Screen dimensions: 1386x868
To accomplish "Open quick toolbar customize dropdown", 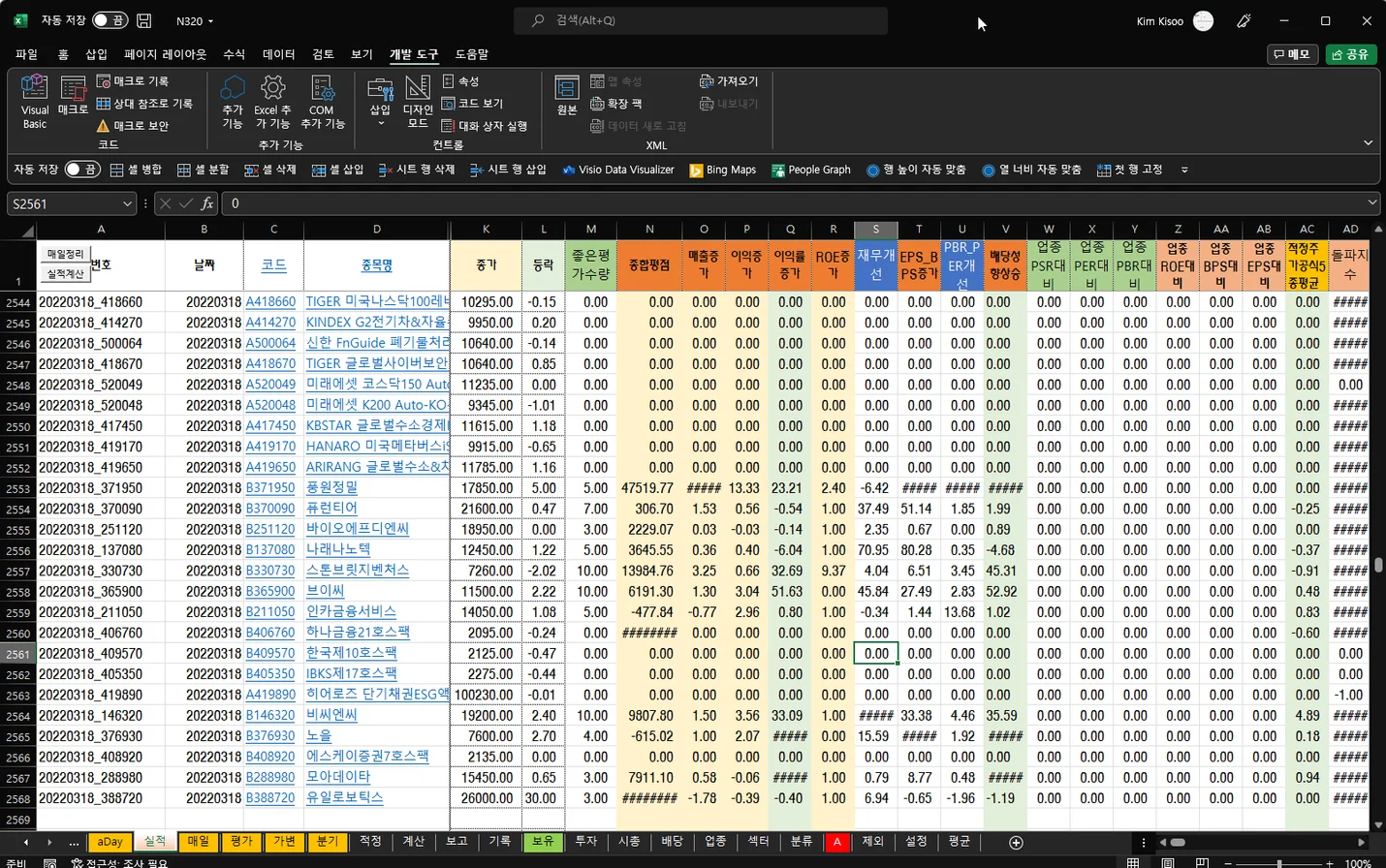I will 1184,170.
